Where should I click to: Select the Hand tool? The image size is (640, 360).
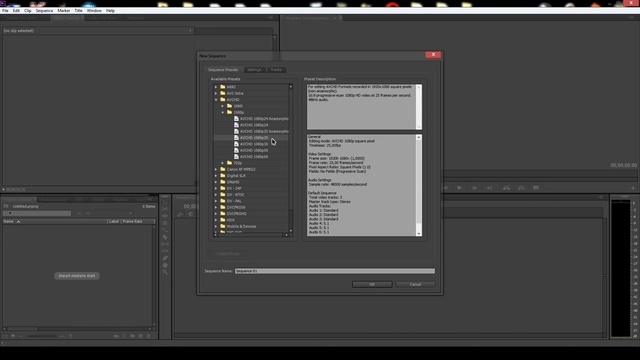click(x=165, y=265)
